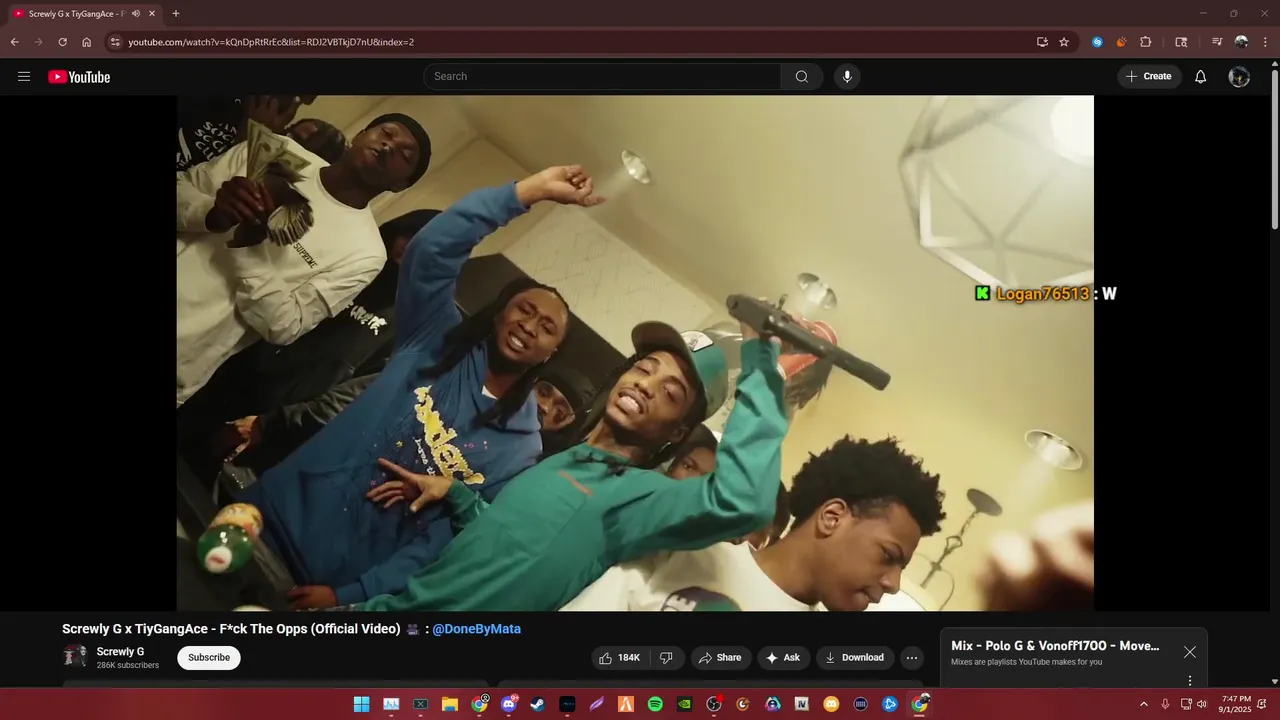Click the Create button
The image size is (1280, 720).
pyautogui.click(x=1149, y=77)
